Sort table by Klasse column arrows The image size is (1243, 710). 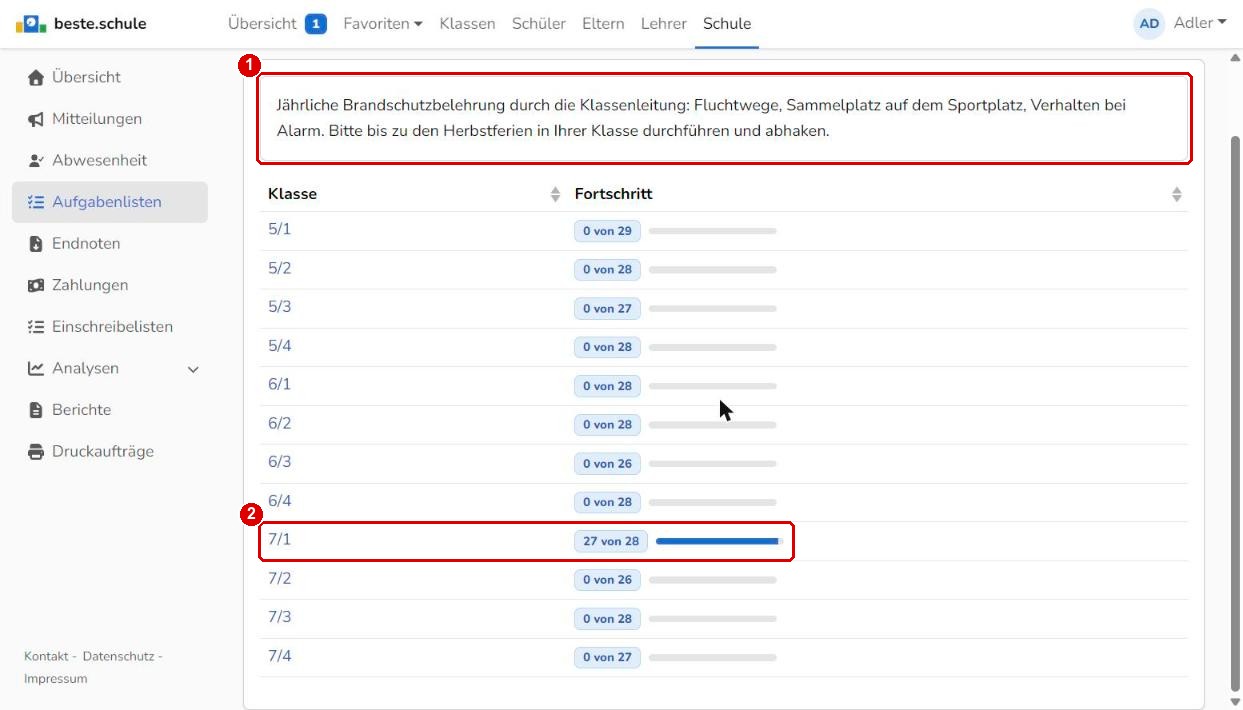(555, 194)
